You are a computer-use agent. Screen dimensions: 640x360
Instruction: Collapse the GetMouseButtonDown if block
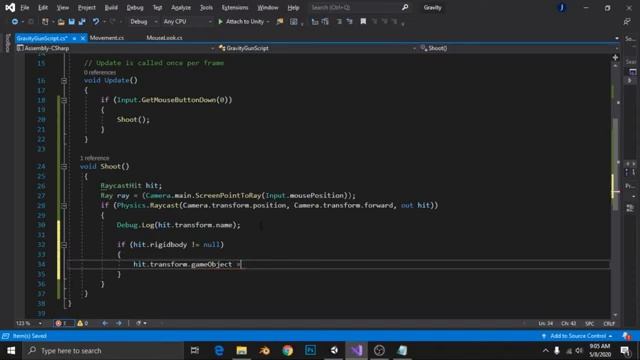point(64,100)
